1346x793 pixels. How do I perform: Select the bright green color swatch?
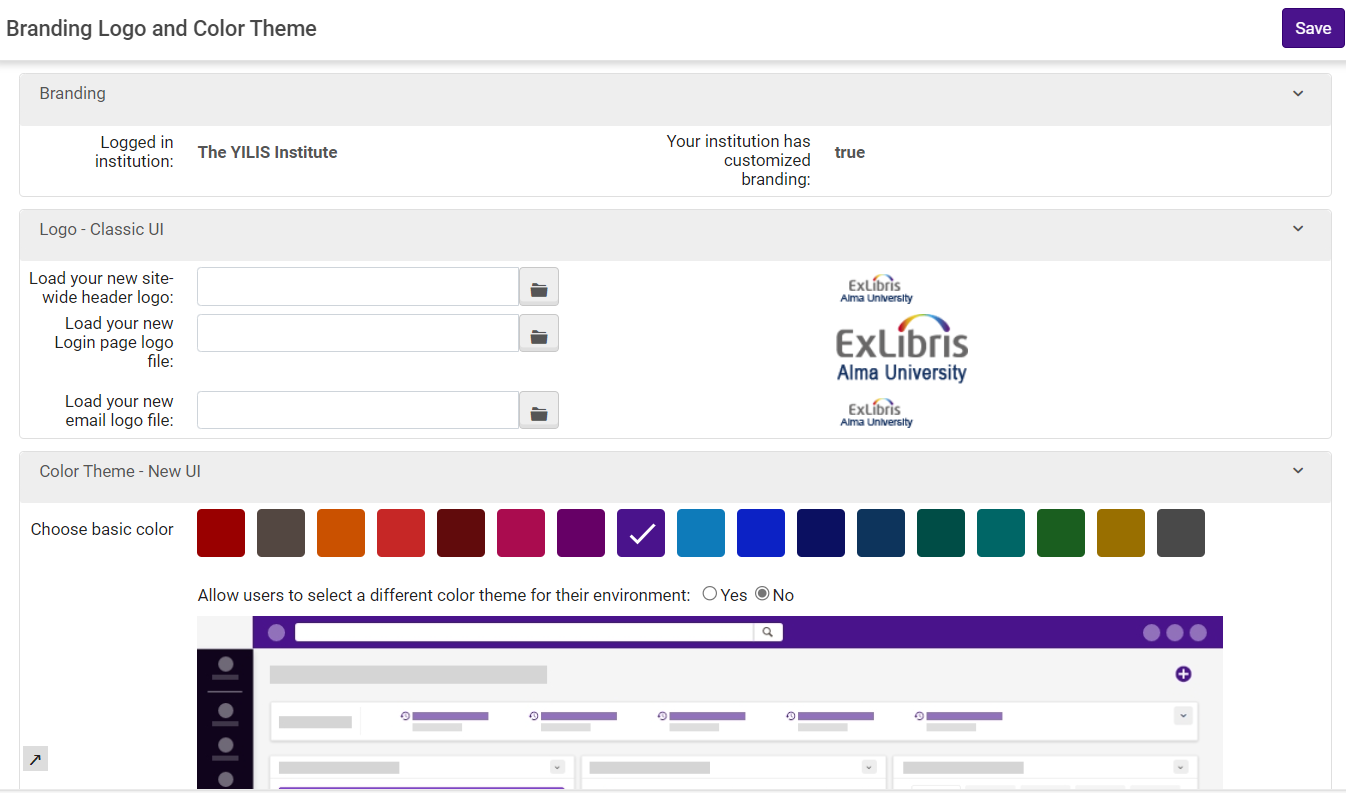point(1061,533)
